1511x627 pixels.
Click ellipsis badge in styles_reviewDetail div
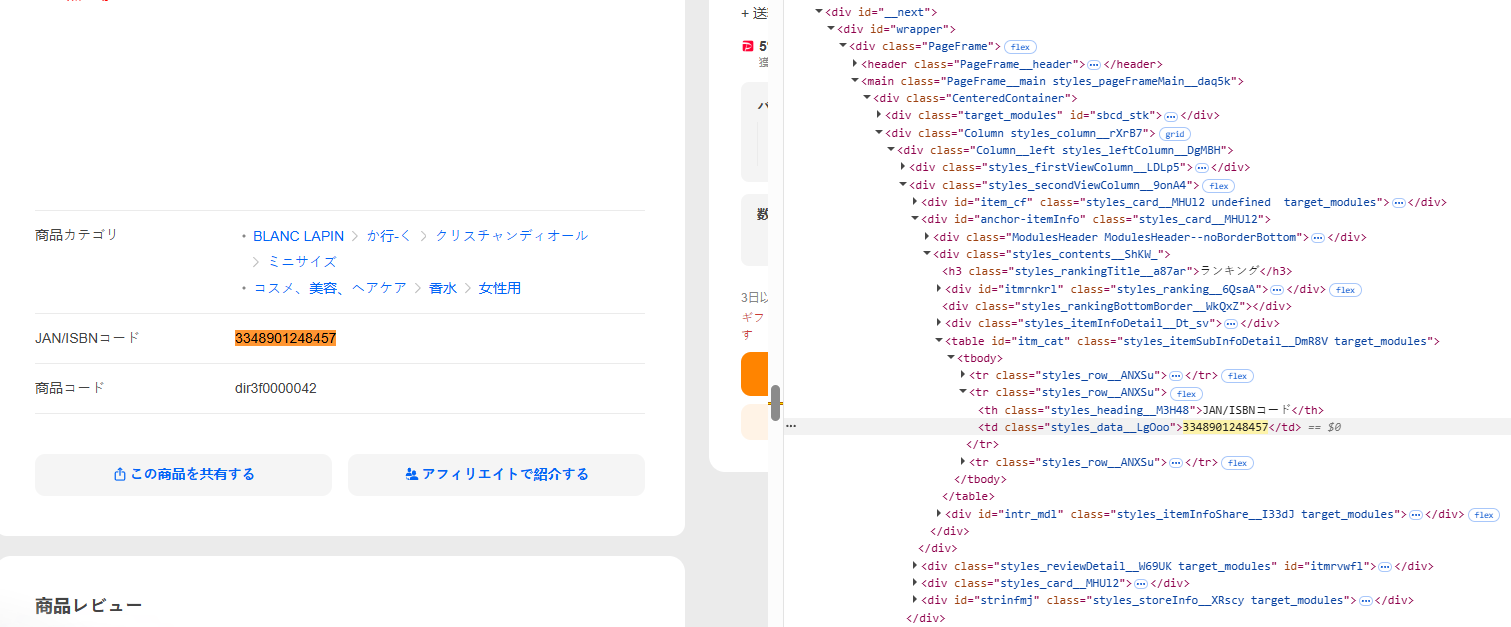point(1385,566)
